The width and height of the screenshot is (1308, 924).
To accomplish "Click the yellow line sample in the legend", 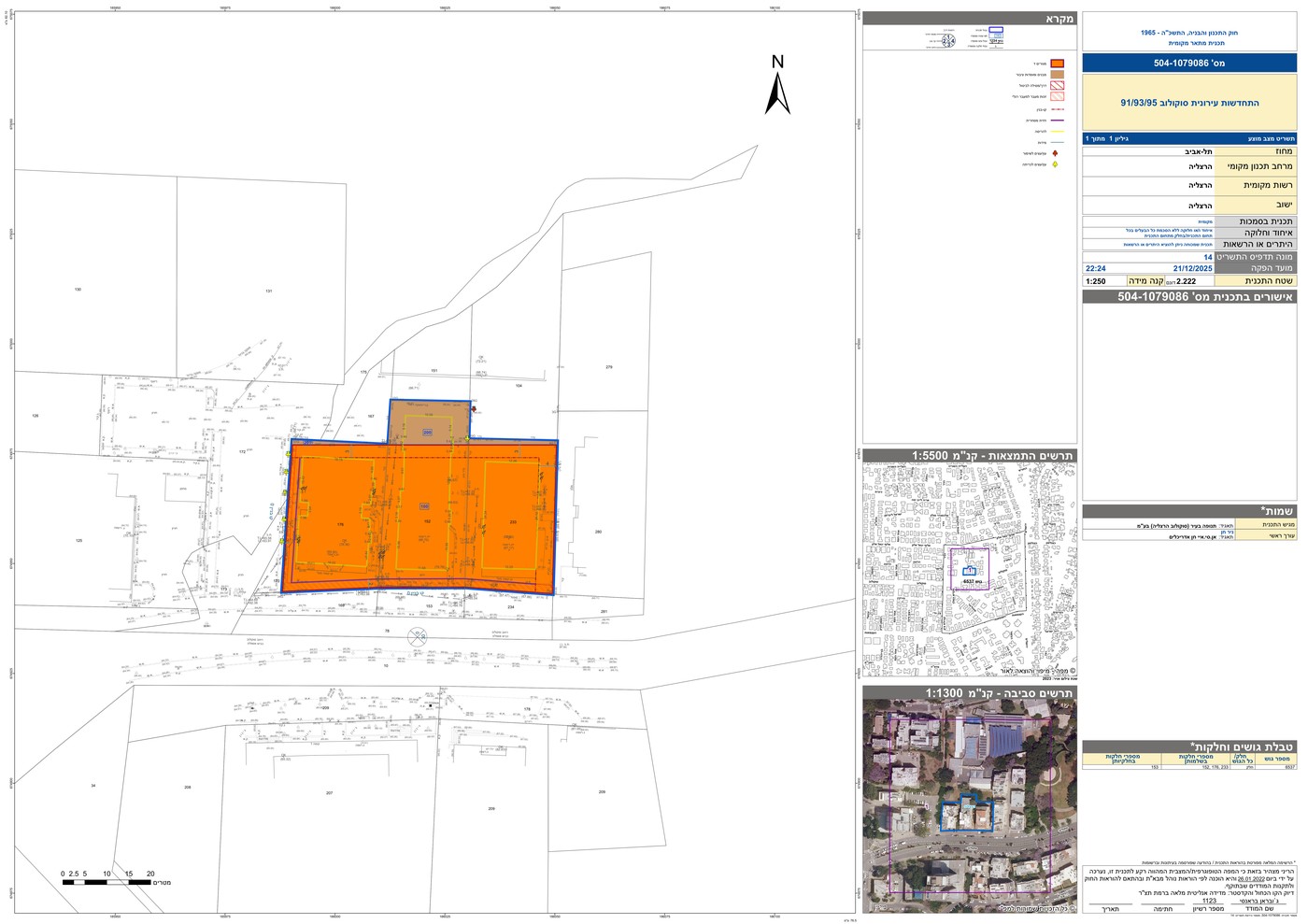I will (x=1057, y=131).
